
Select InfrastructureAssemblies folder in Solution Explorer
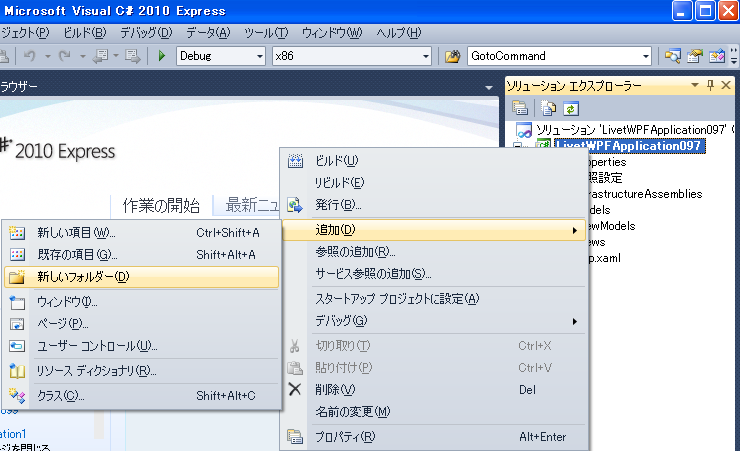(645, 194)
